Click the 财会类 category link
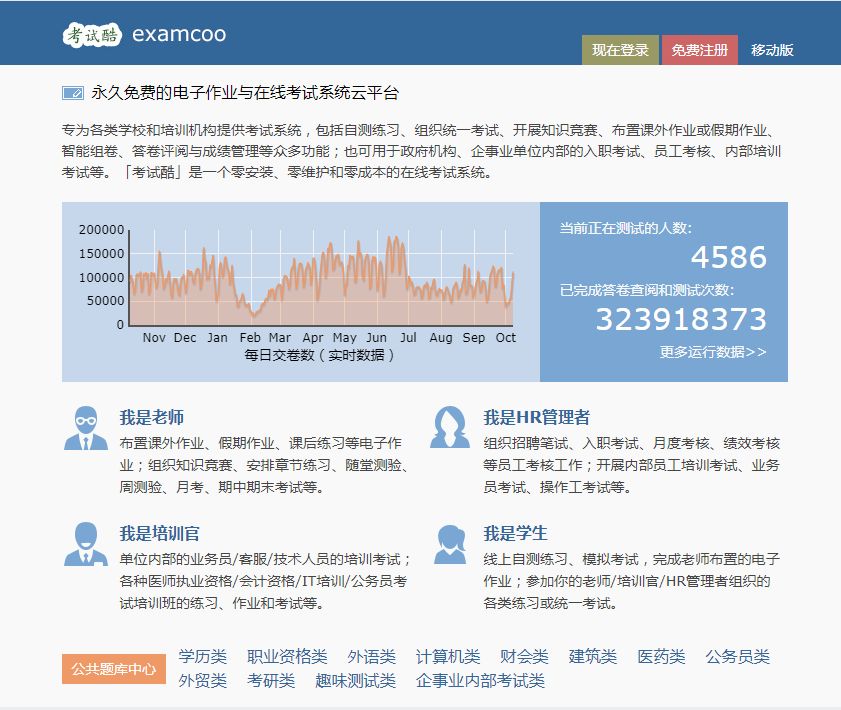 click(x=524, y=657)
